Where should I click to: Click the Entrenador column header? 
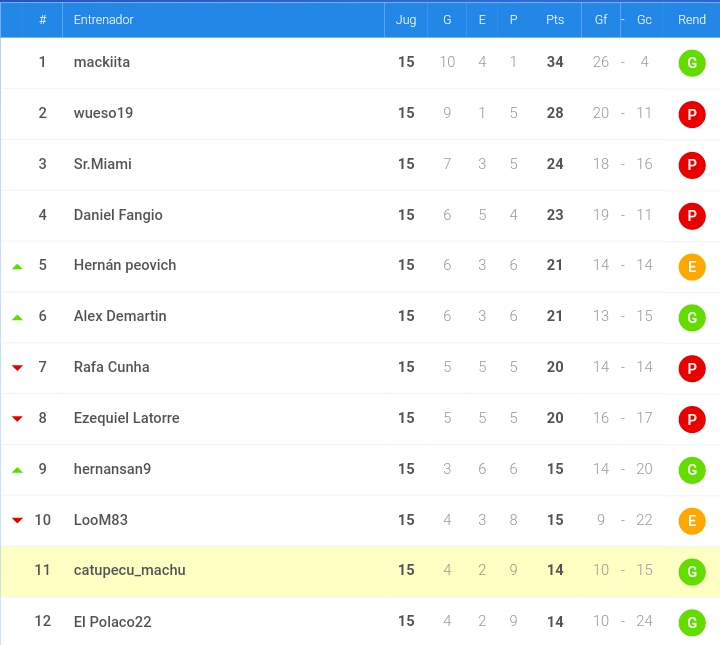point(103,20)
